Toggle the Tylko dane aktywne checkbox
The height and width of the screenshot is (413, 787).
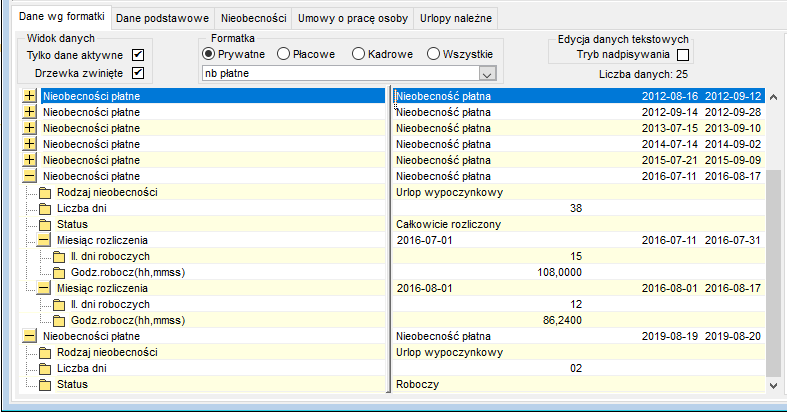tap(138, 55)
